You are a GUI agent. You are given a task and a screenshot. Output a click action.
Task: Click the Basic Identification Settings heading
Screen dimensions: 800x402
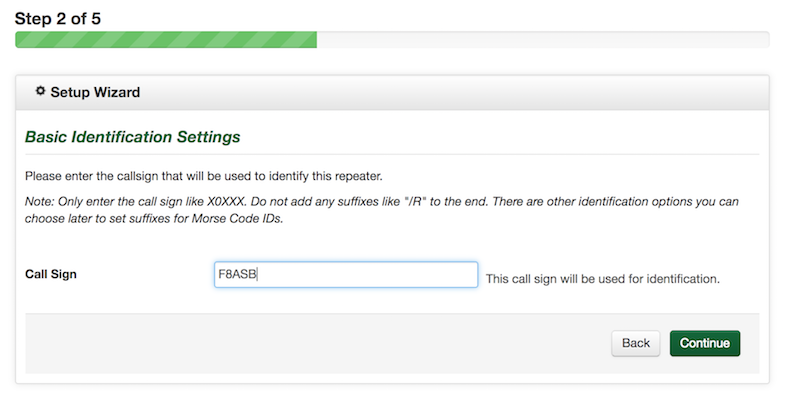(x=133, y=137)
